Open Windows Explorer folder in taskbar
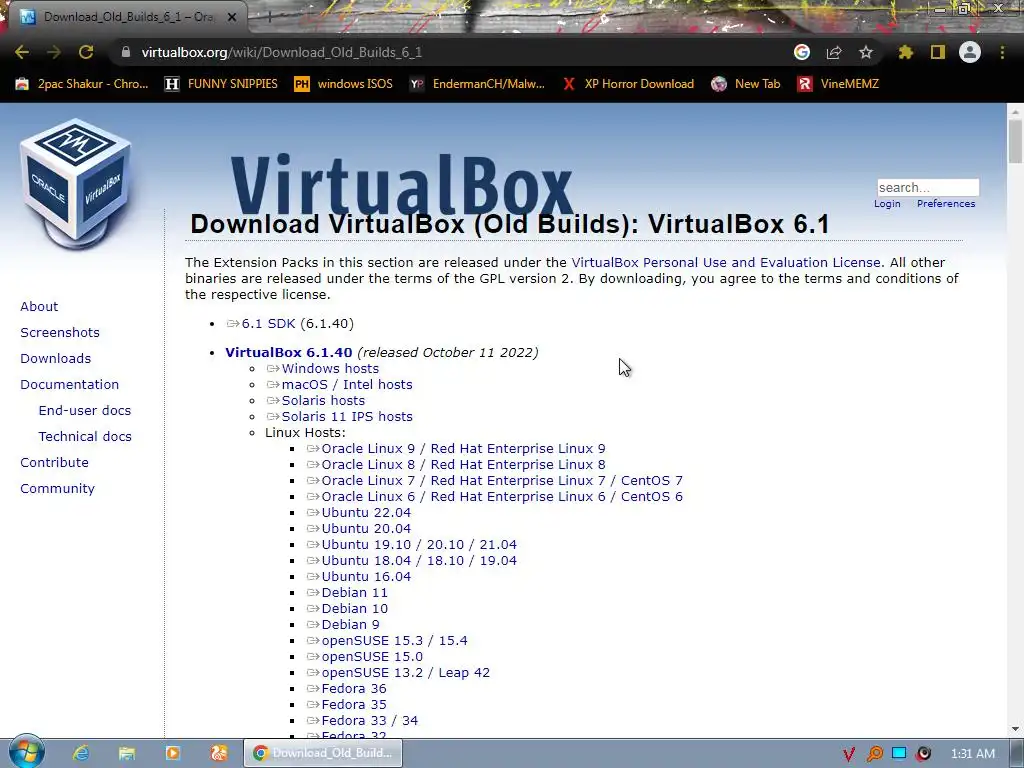Screen dimensions: 1024x768 tap(127, 753)
